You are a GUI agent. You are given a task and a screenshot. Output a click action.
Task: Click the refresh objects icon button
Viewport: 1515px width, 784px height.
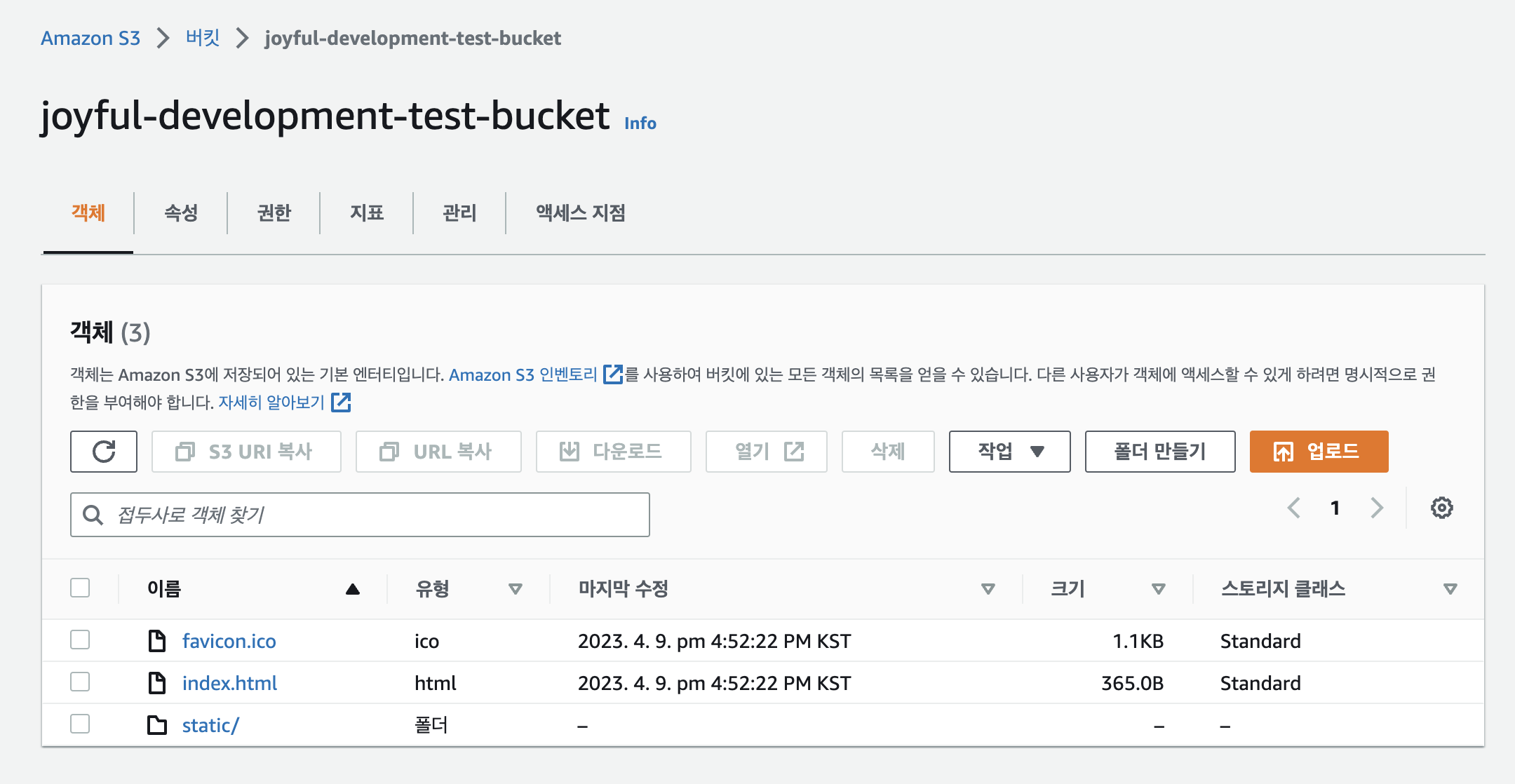pyautogui.click(x=104, y=452)
